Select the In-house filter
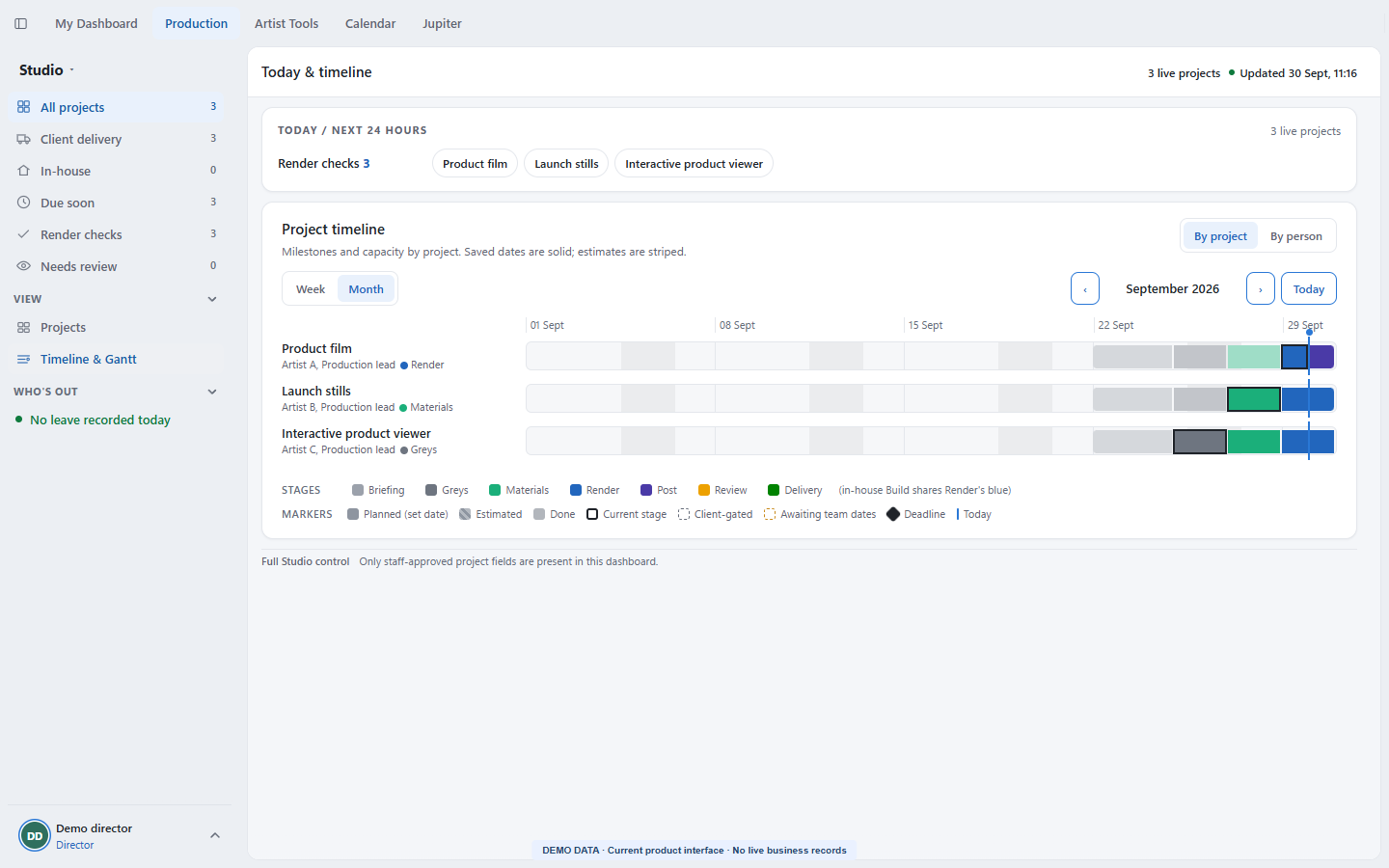 118,171
